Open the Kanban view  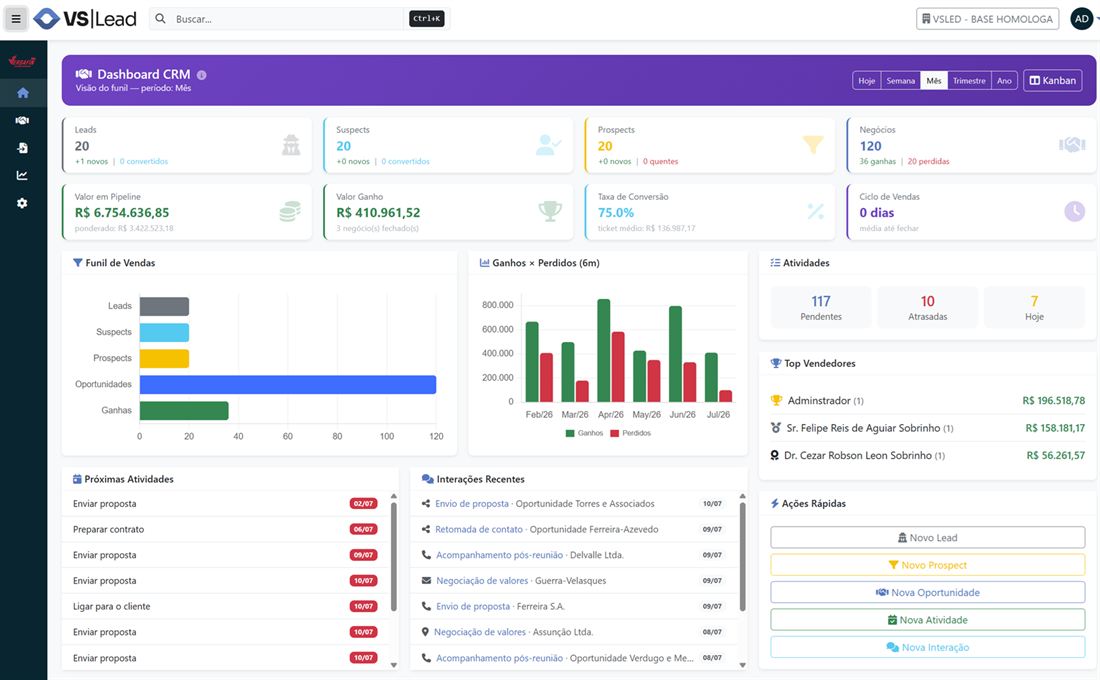1052,81
